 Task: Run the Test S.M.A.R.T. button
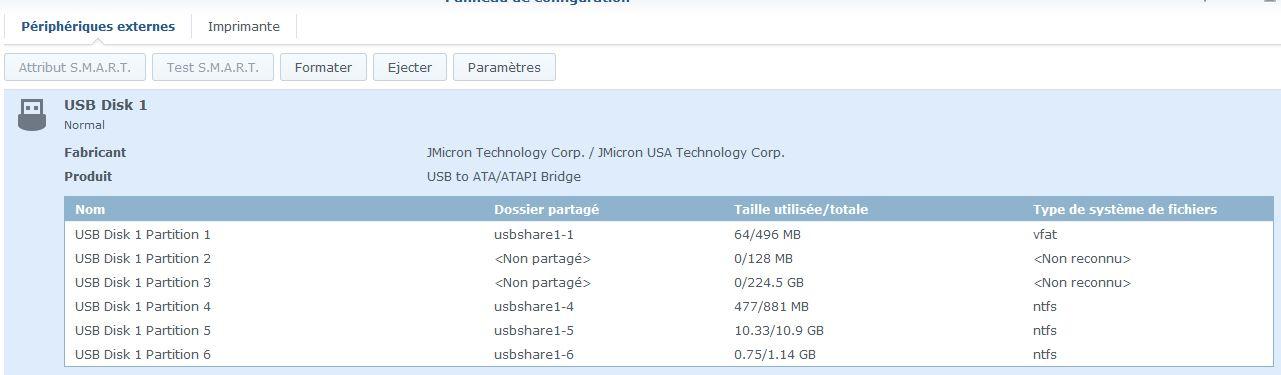click(213, 67)
